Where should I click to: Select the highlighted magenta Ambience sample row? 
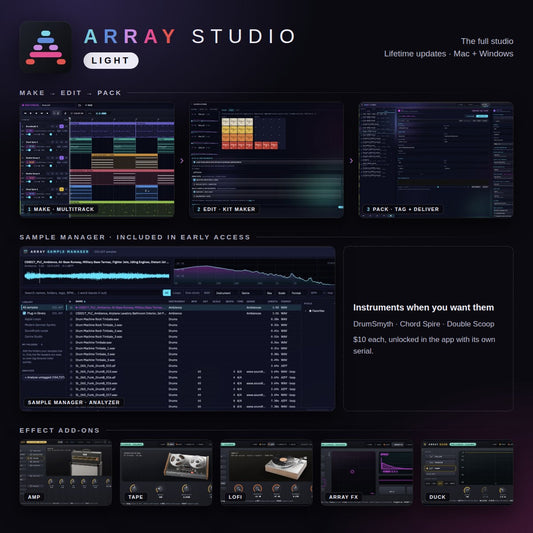pos(185,307)
